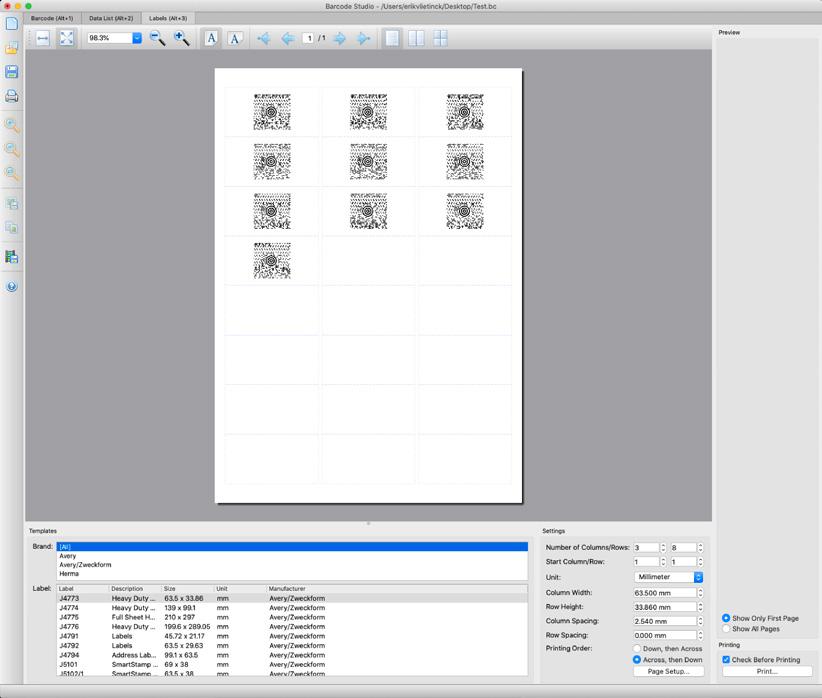
Task: Switch to two-page side-by-side view
Action: (416, 38)
